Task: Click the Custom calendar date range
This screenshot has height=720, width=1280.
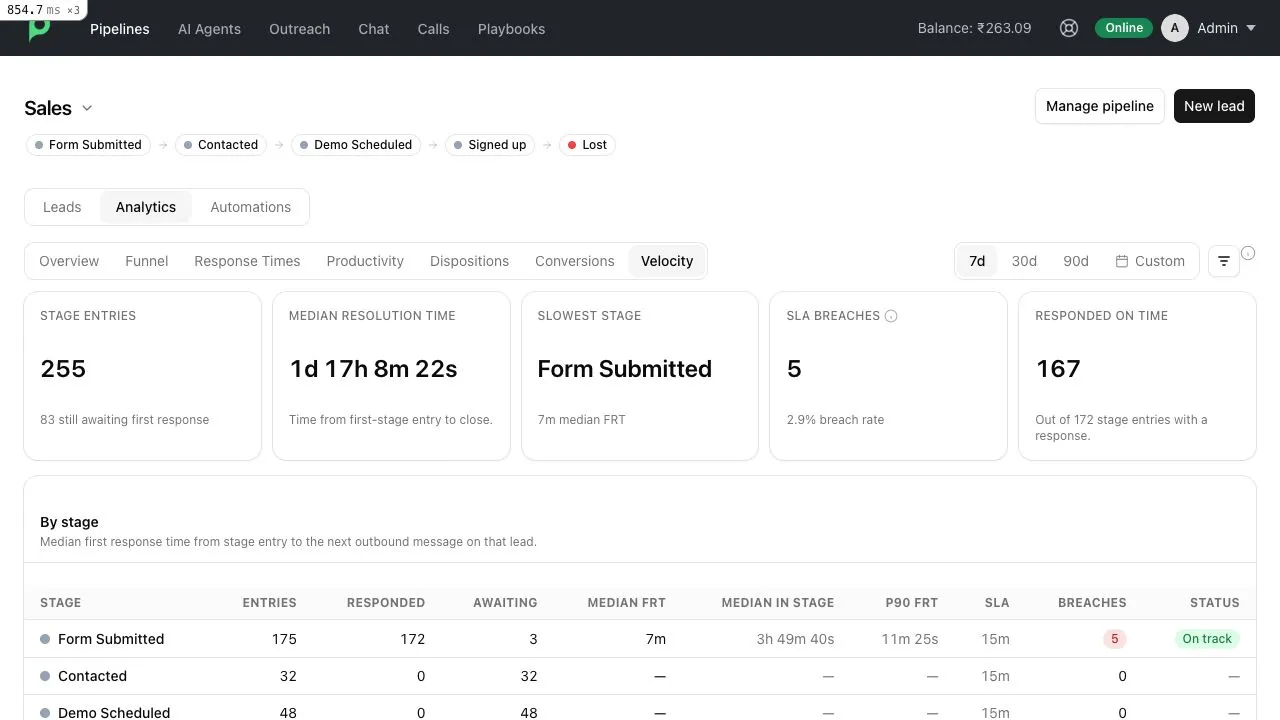Action: tap(1150, 261)
